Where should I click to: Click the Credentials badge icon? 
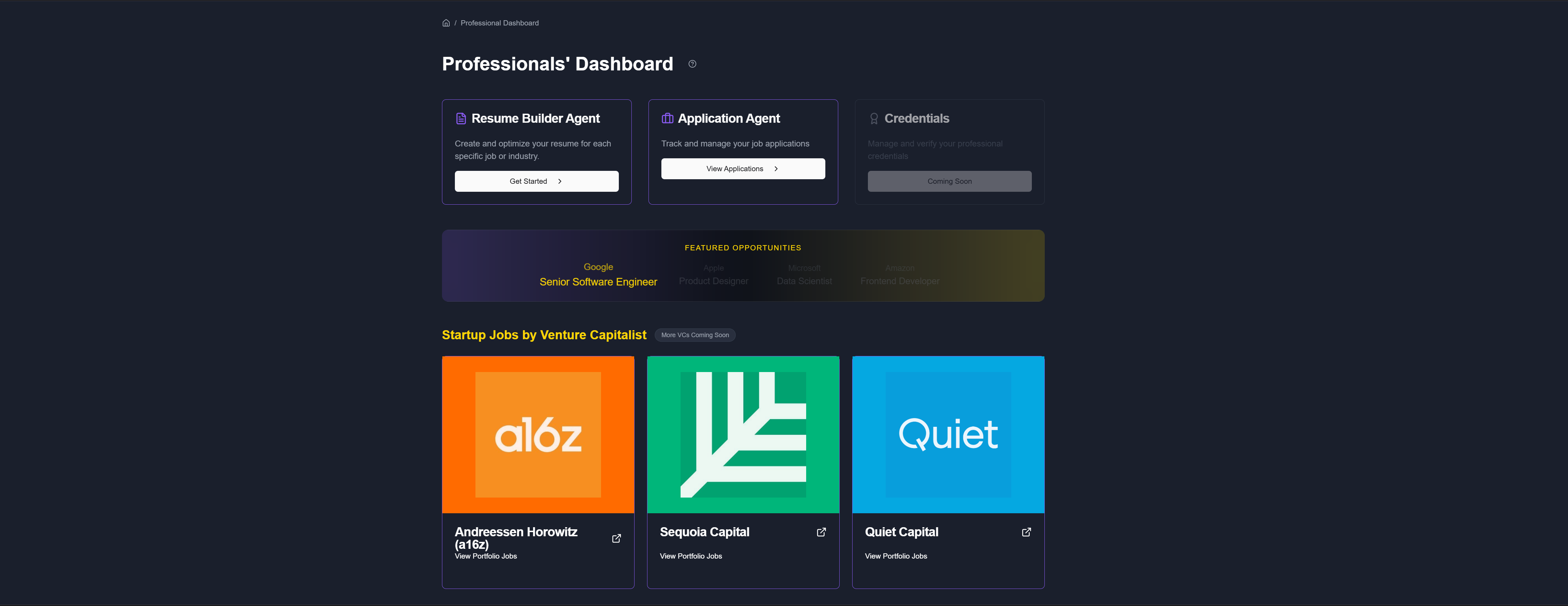coord(873,118)
